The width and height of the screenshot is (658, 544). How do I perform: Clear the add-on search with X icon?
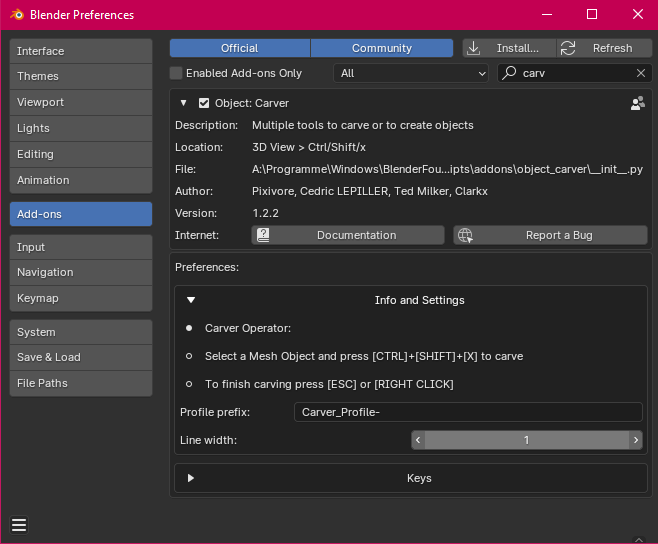point(640,73)
